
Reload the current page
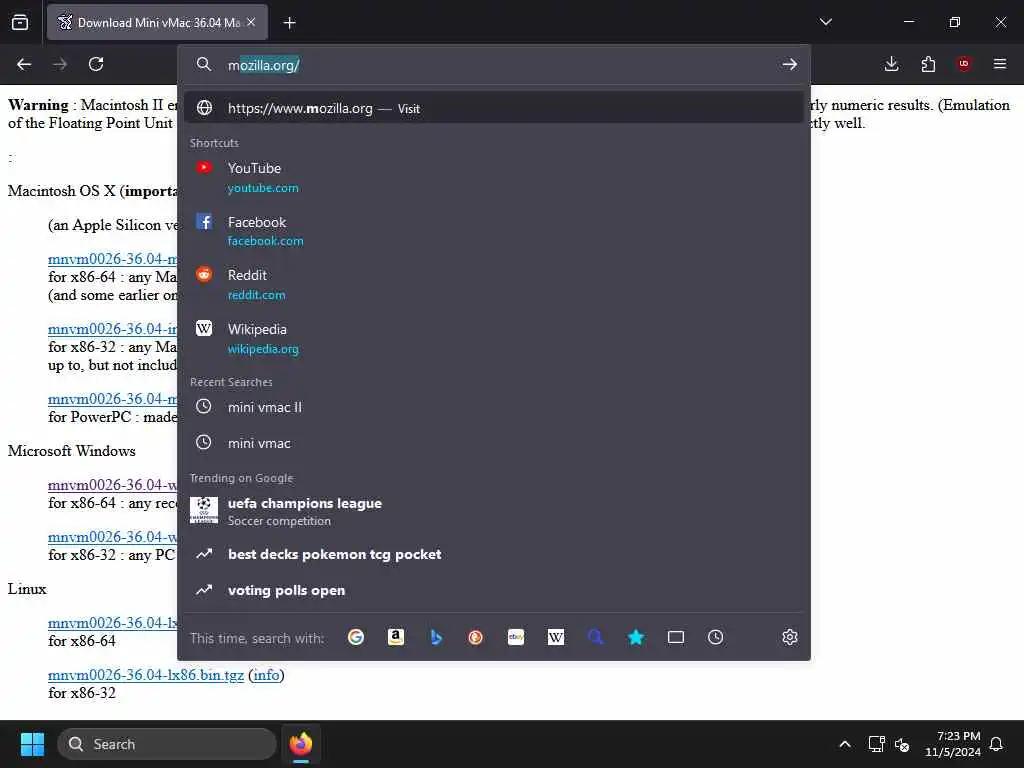click(96, 64)
